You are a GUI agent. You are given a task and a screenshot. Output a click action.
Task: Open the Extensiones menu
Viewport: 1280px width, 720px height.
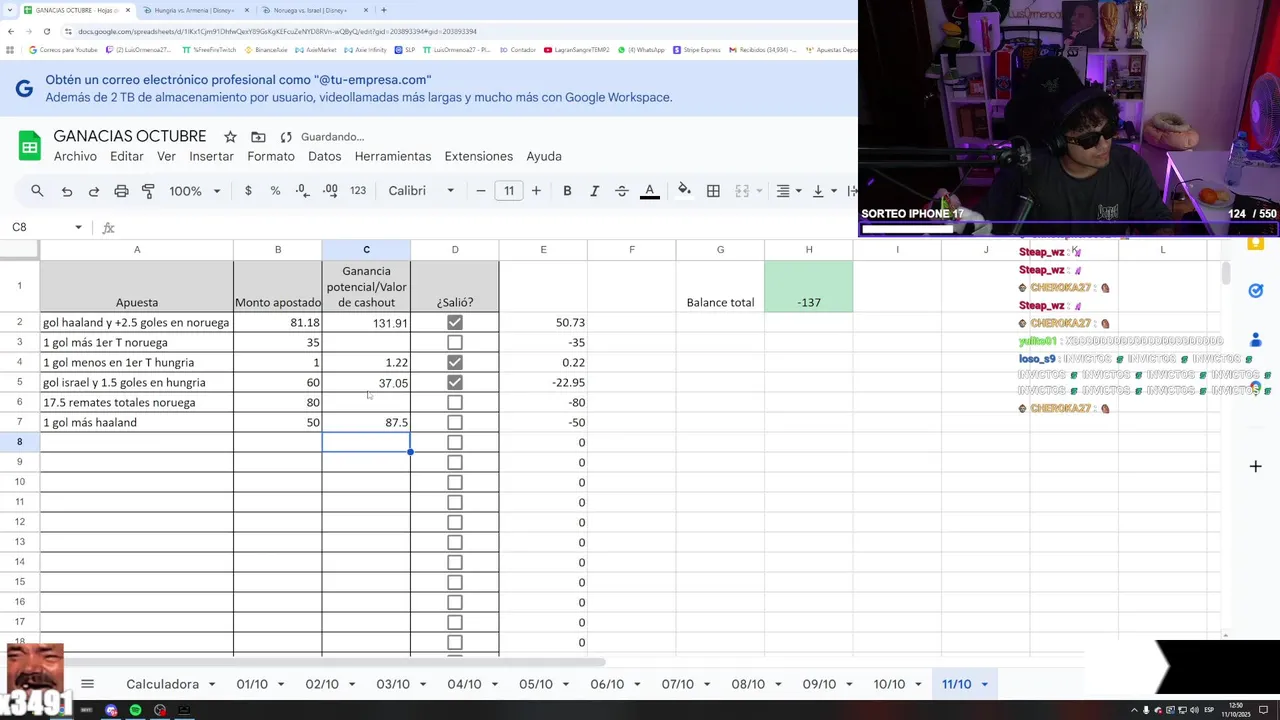click(x=479, y=157)
